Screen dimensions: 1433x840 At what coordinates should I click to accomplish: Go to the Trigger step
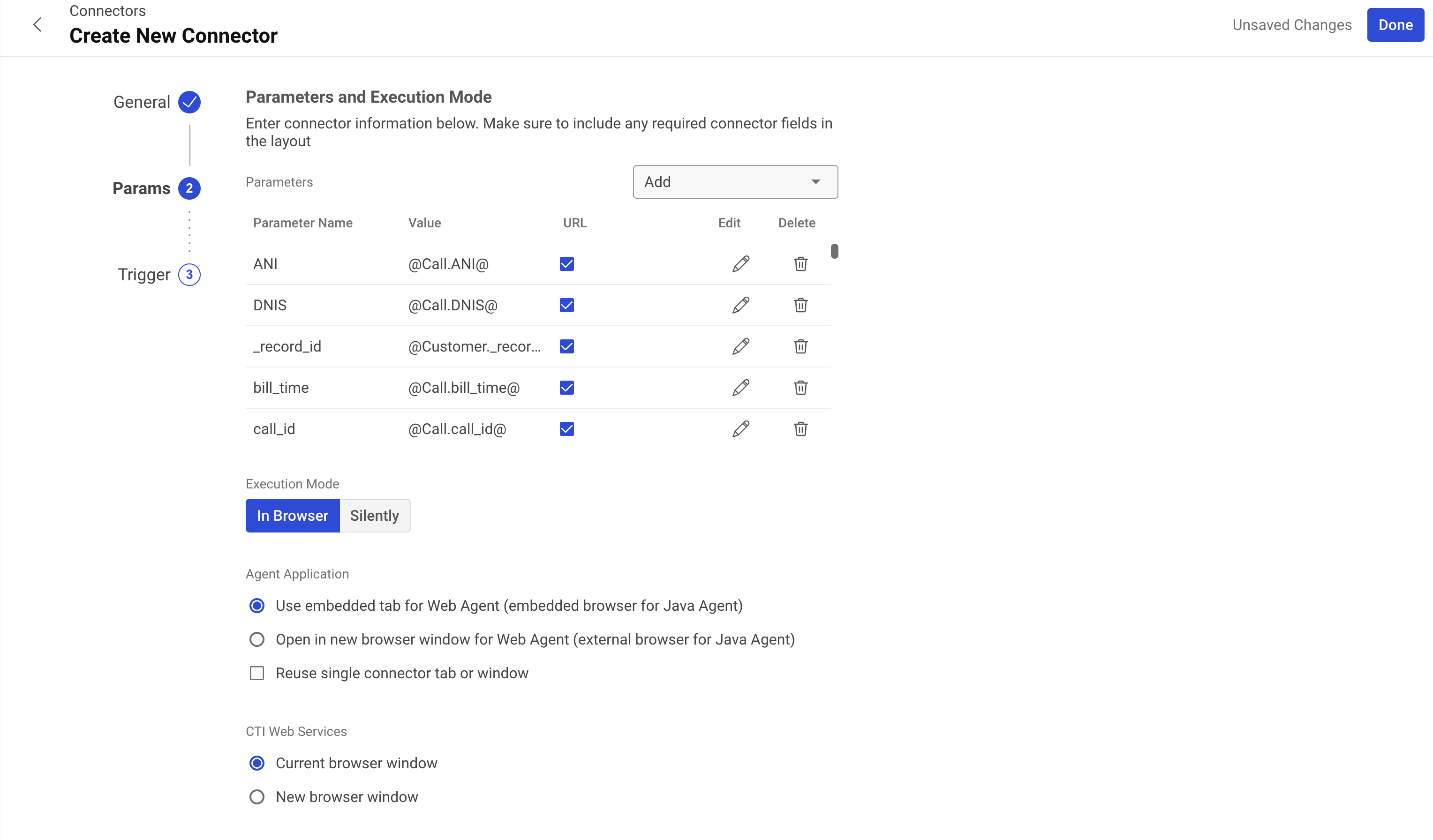pos(144,275)
